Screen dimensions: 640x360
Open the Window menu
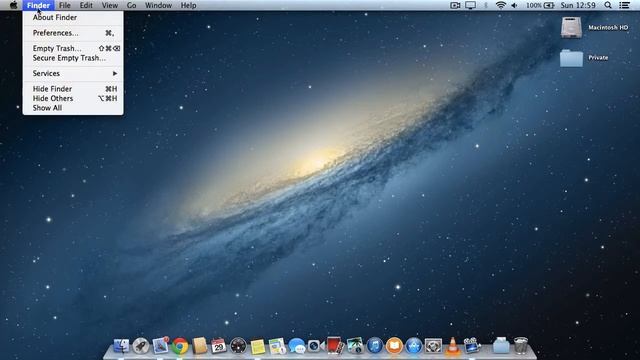click(158, 5)
